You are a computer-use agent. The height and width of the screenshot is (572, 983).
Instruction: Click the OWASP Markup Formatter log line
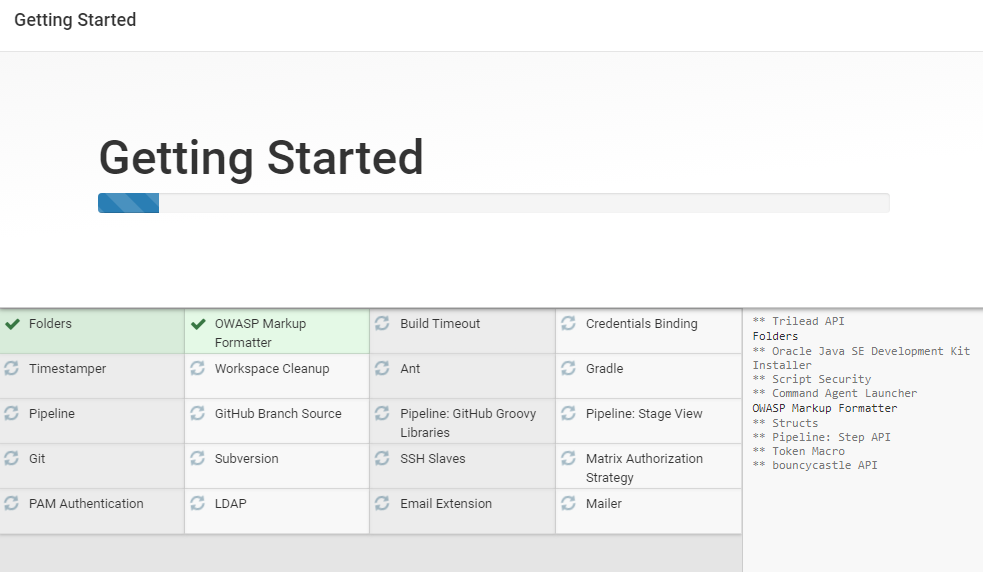coord(825,408)
